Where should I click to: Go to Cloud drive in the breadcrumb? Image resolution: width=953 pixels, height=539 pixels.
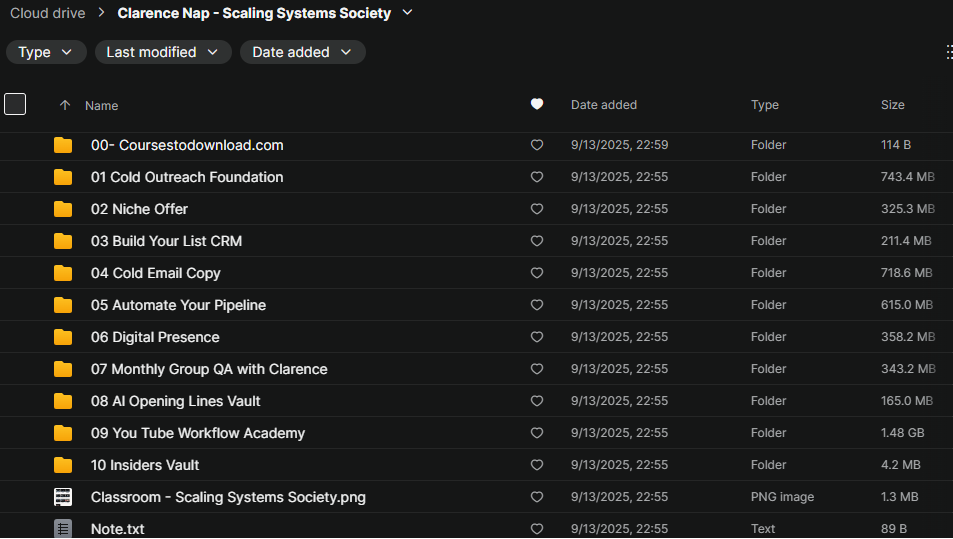[47, 13]
